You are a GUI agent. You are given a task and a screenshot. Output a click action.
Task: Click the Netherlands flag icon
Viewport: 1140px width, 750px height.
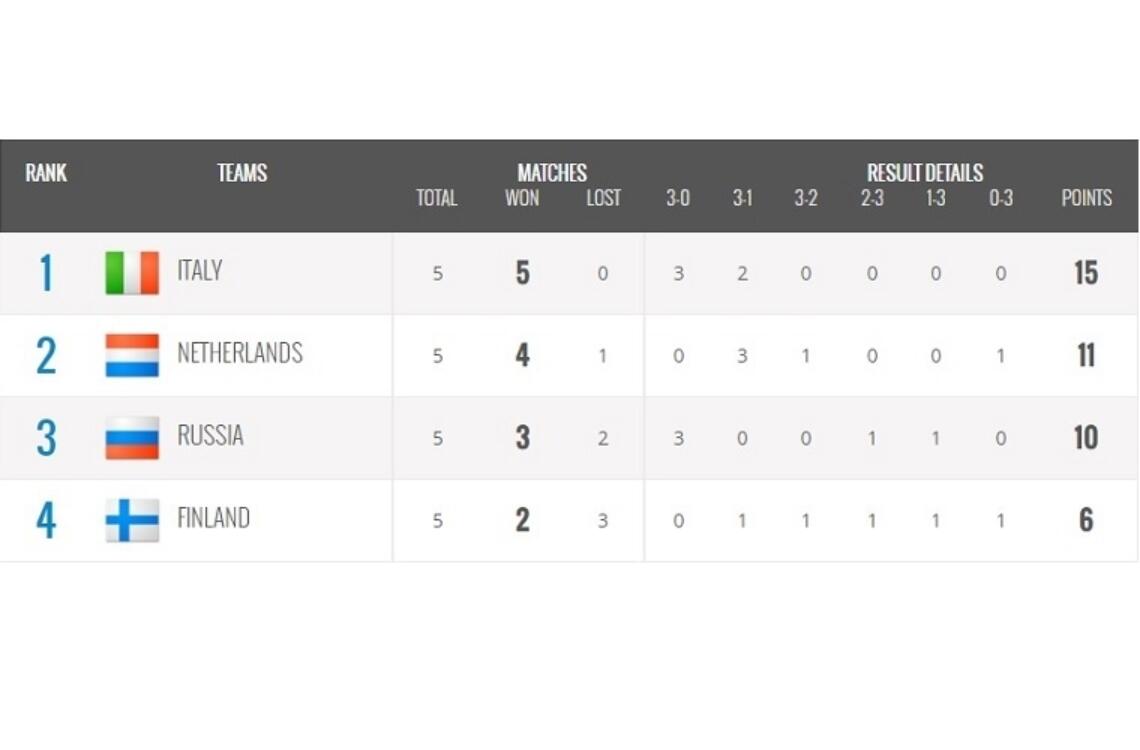[x=132, y=355]
